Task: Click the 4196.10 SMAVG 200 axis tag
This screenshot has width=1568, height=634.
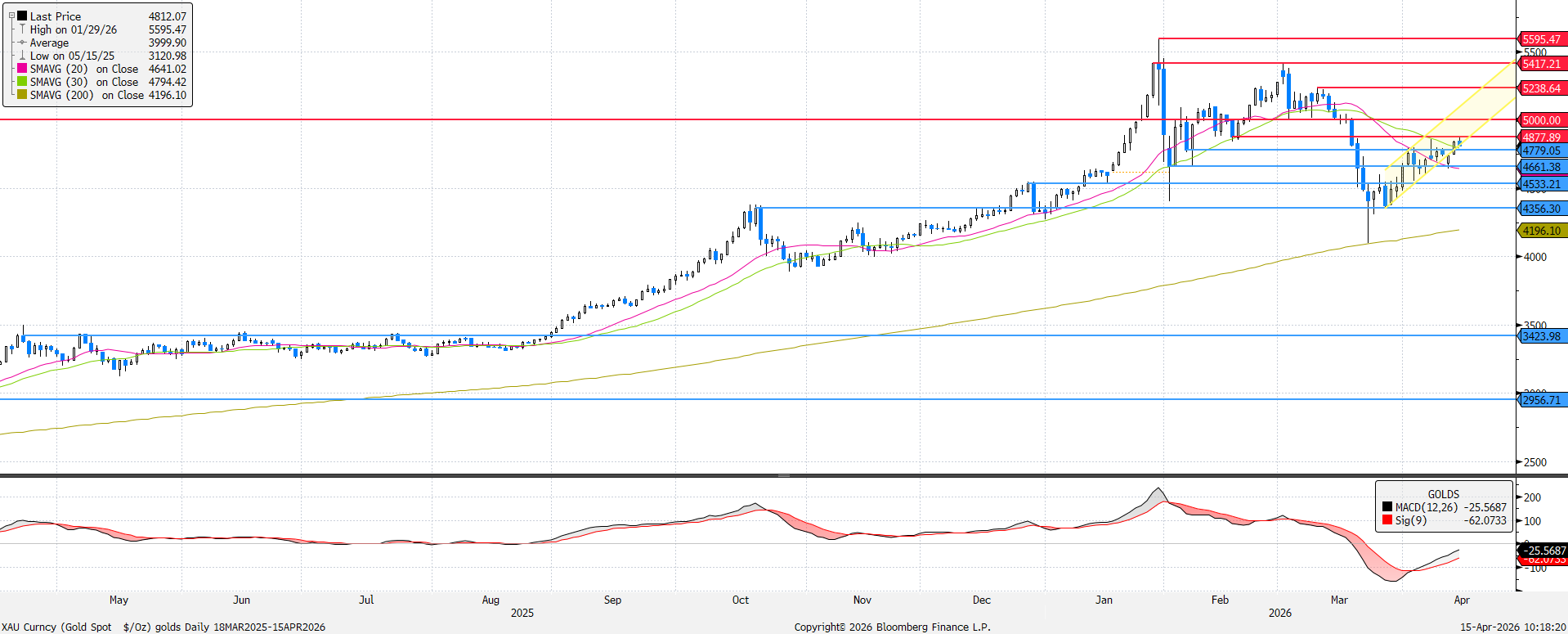Action: (1541, 232)
